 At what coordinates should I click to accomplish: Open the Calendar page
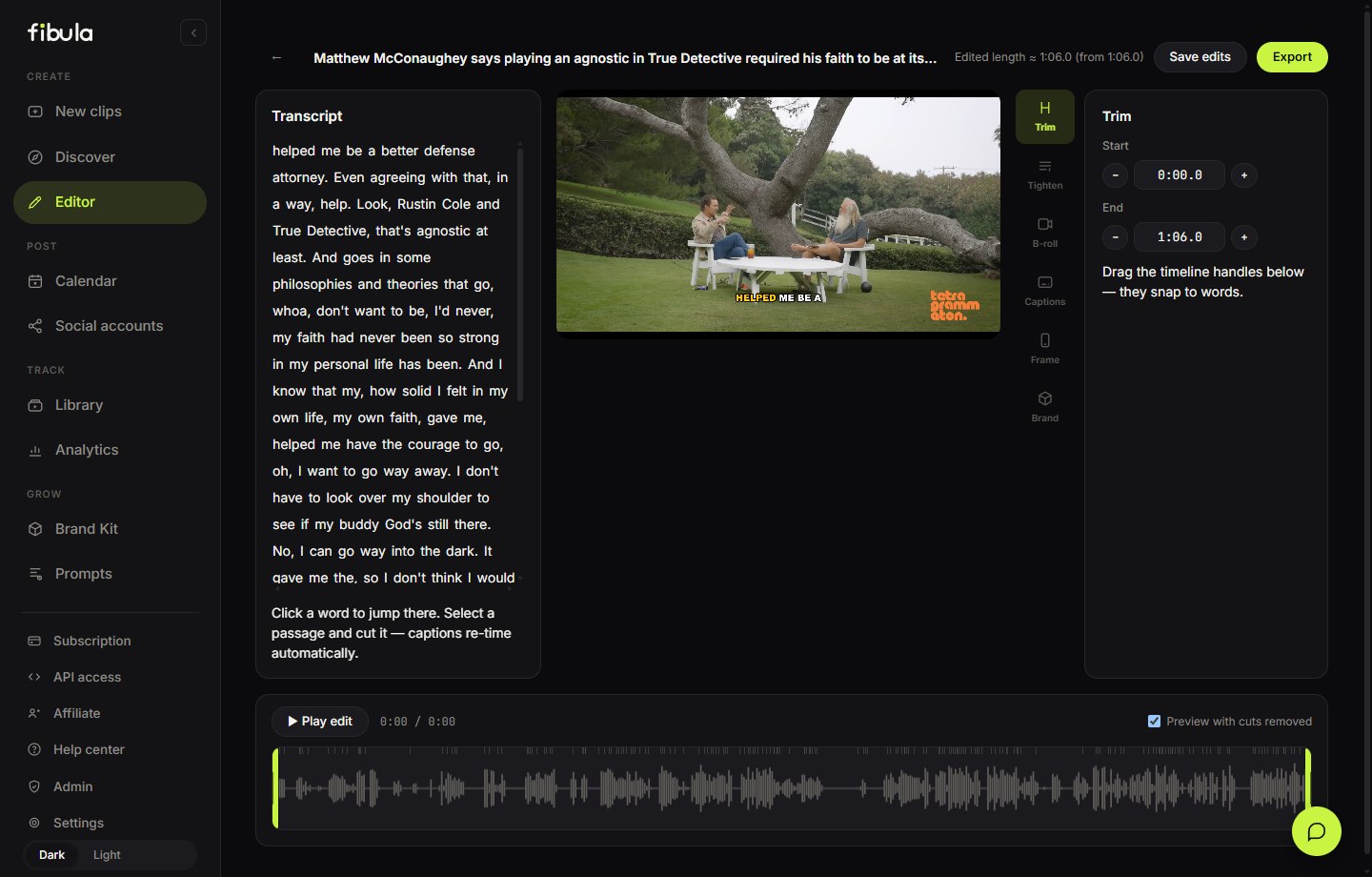pos(110,281)
